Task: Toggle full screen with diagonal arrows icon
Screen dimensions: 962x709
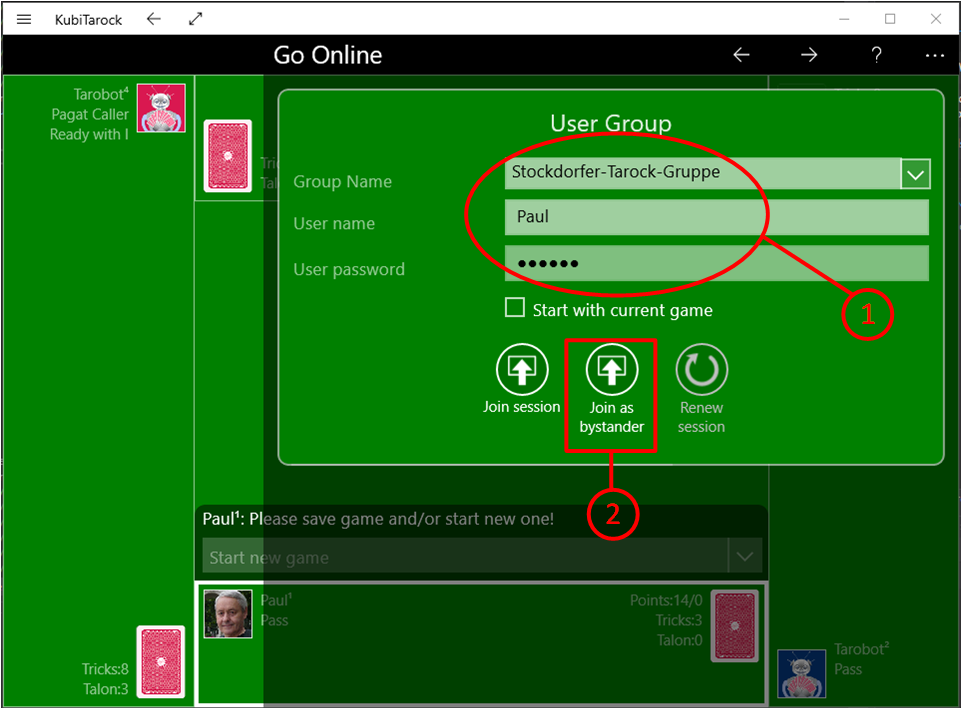Action: tap(196, 19)
